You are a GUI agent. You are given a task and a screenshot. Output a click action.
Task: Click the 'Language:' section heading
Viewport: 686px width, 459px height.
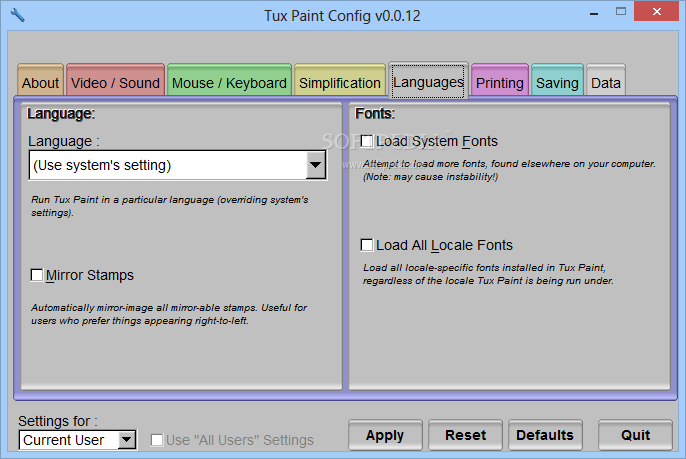tap(61, 114)
